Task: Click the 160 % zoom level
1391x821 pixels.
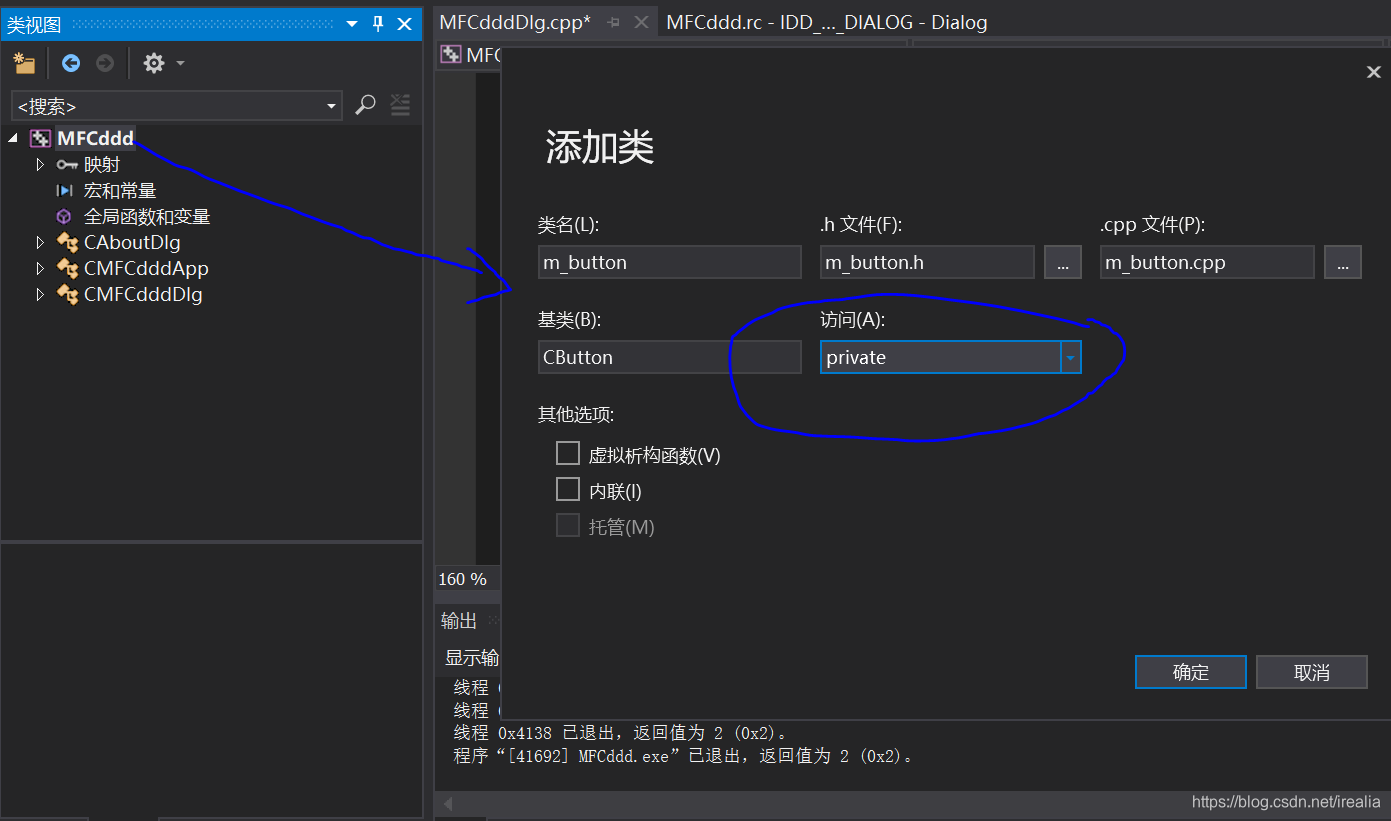Action: (463, 579)
